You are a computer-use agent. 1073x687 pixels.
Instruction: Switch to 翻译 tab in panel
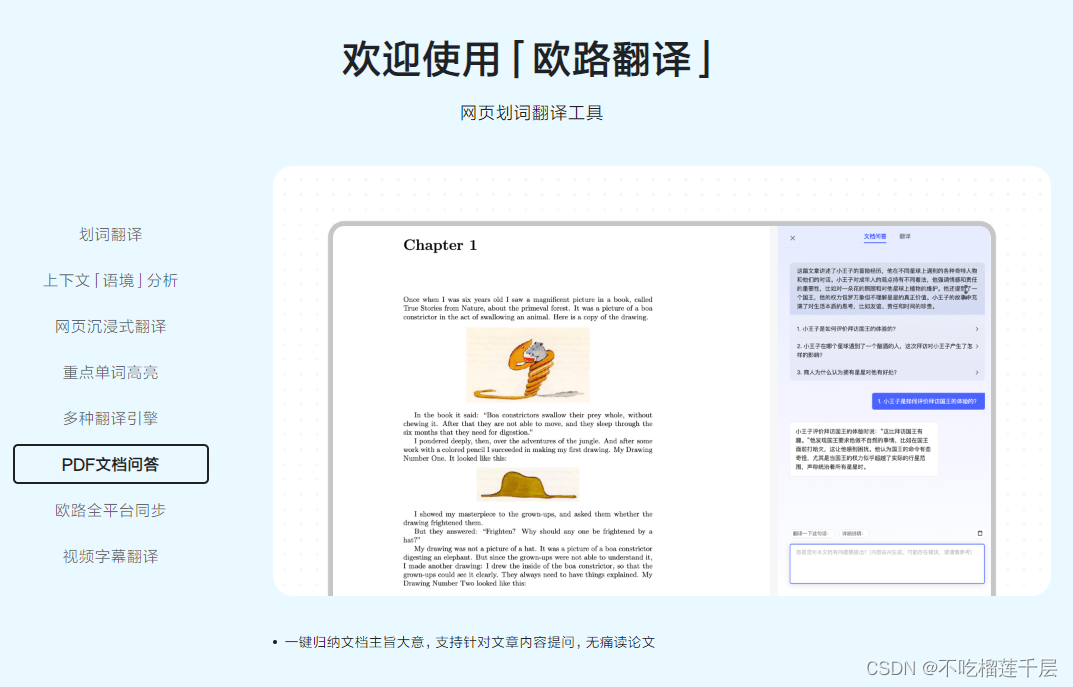point(905,236)
